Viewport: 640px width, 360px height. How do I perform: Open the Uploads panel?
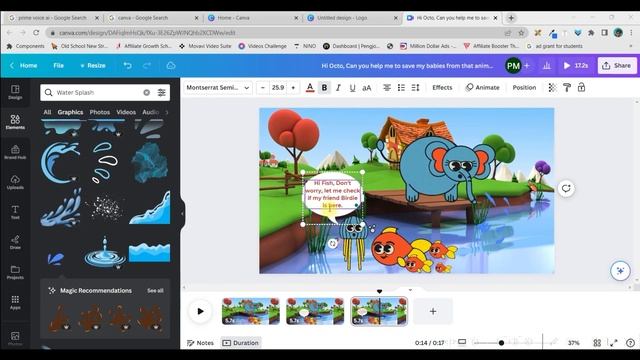(x=15, y=182)
